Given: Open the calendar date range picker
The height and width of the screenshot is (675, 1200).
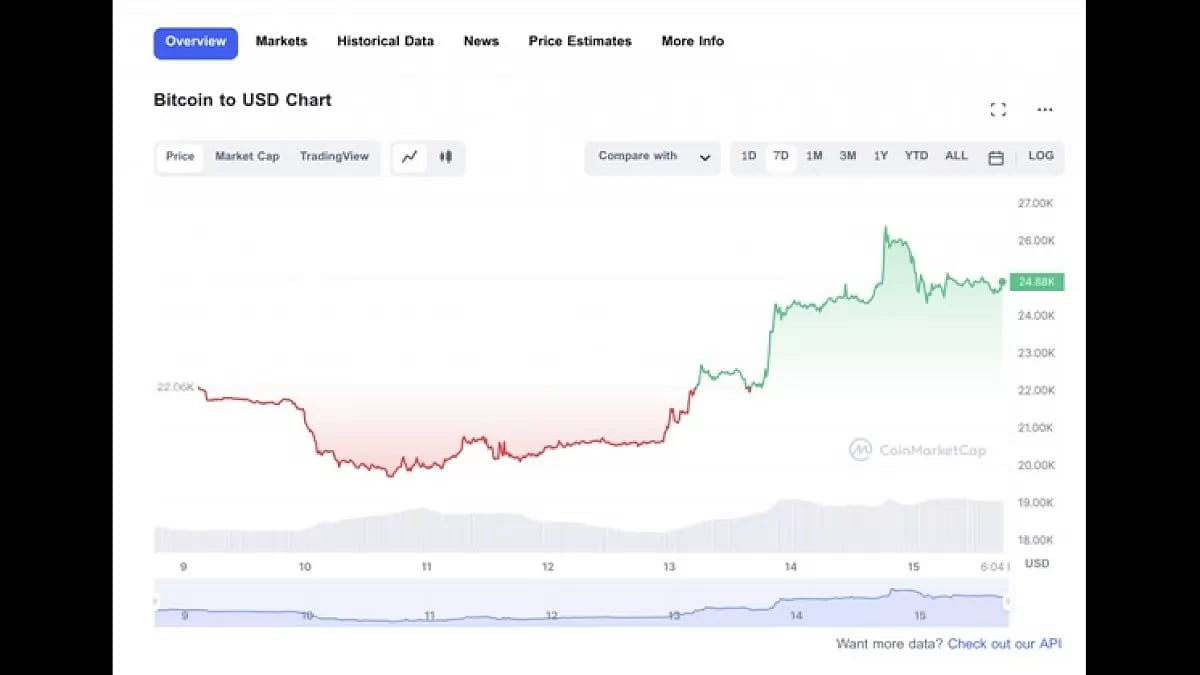Looking at the screenshot, I should [995, 157].
